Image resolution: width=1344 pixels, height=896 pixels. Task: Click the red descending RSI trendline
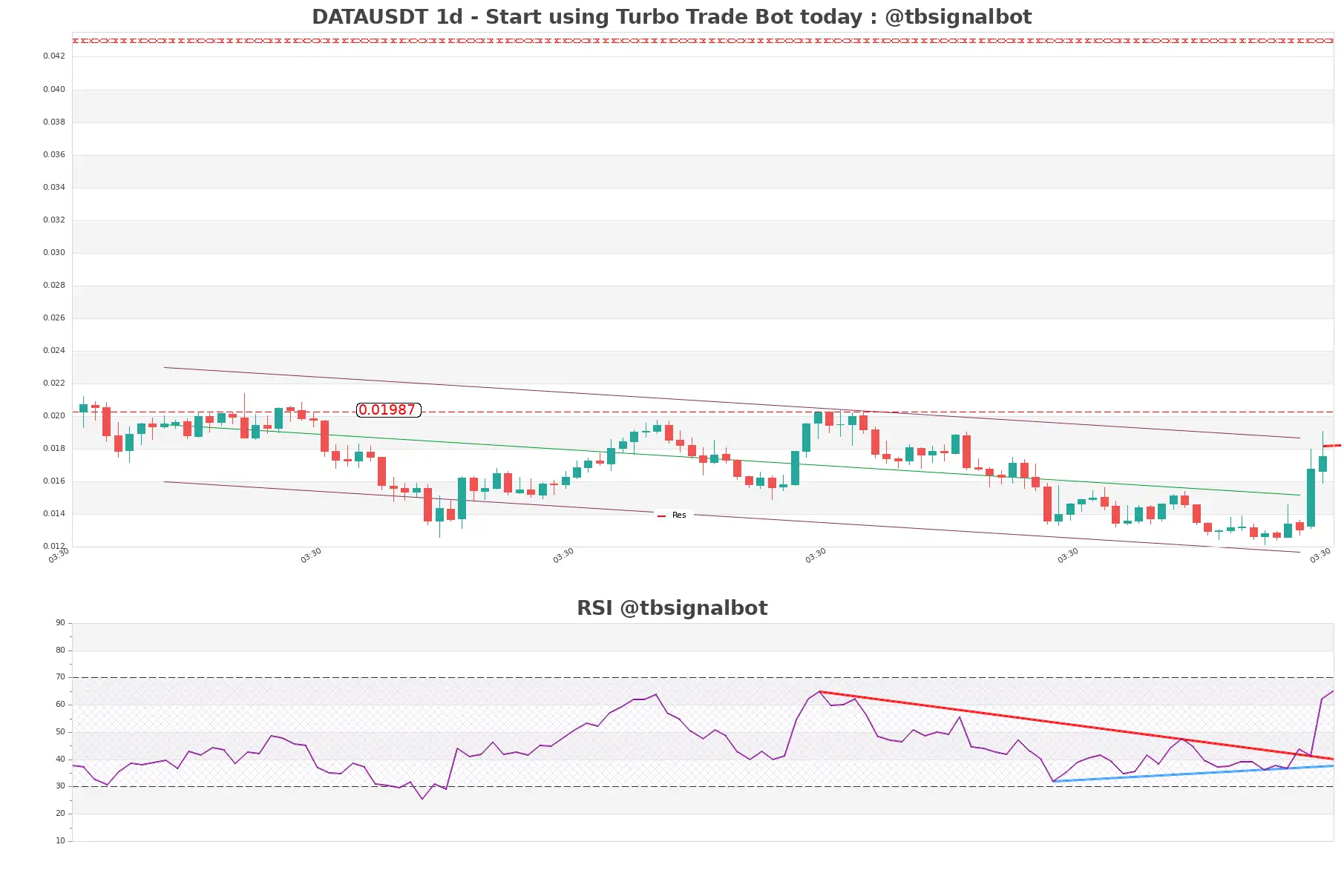click(x=1076, y=725)
